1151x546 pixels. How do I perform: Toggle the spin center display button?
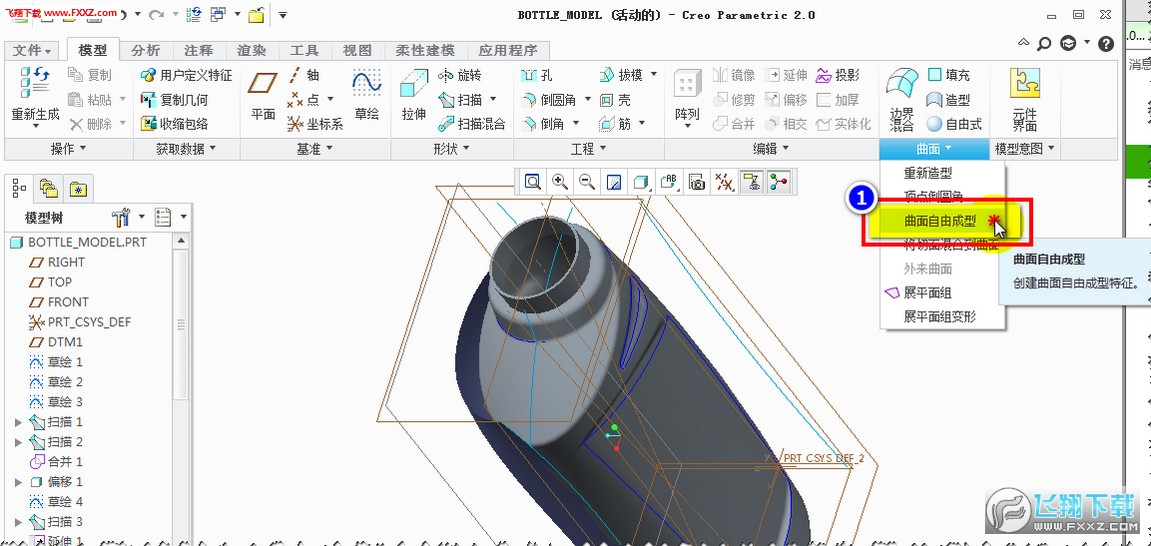pos(778,182)
